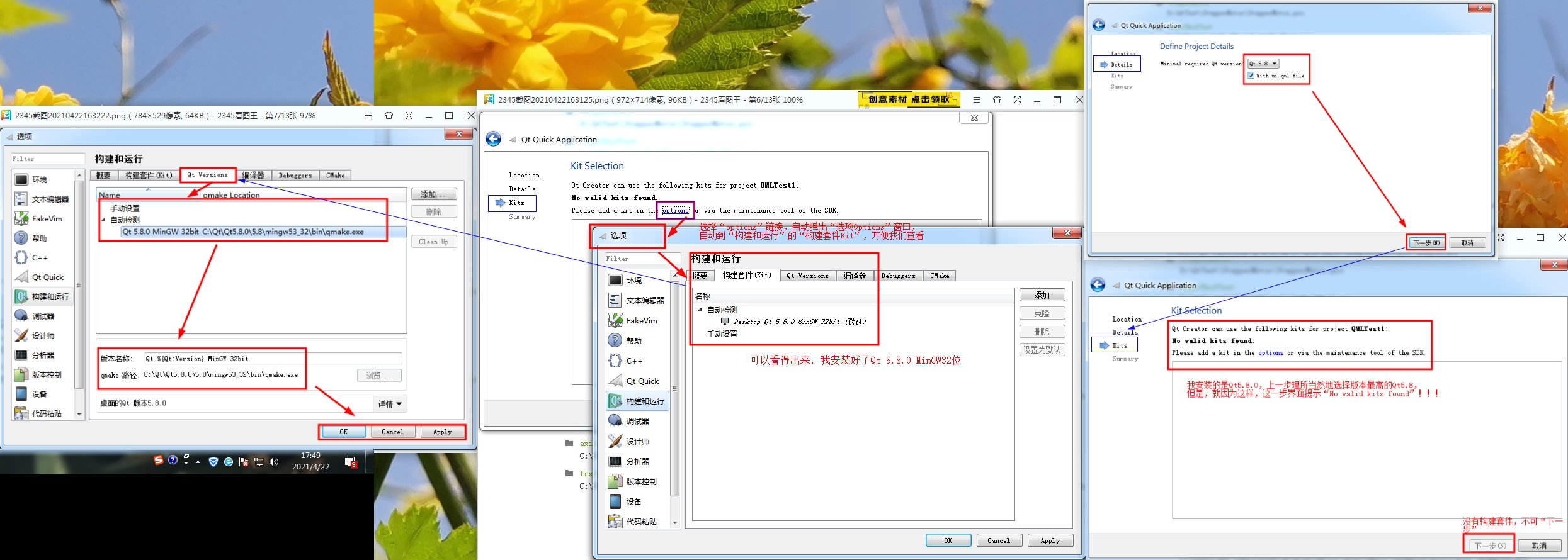Screen dimensions: 1568x560
Task: Open 'Qt 5.8' minimal version combo box
Action: click(1263, 64)
